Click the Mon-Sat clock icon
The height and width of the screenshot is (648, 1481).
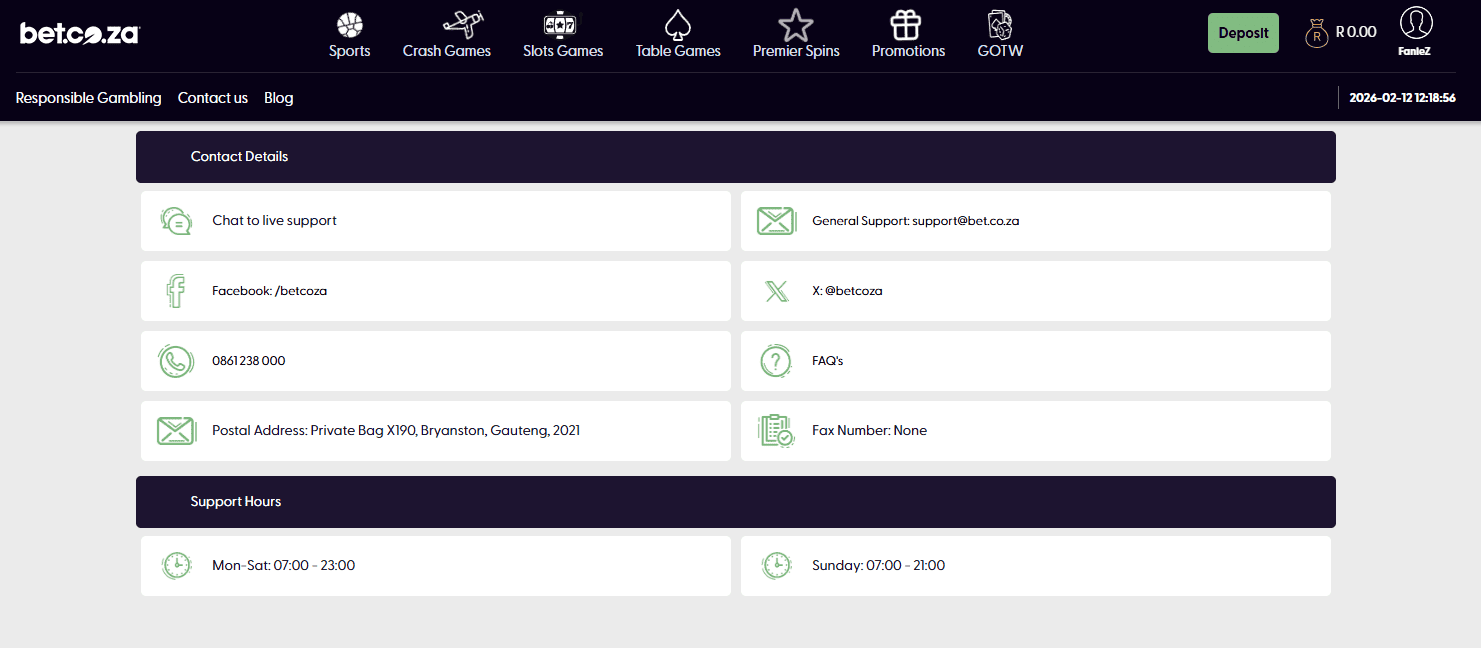[176, 566]
